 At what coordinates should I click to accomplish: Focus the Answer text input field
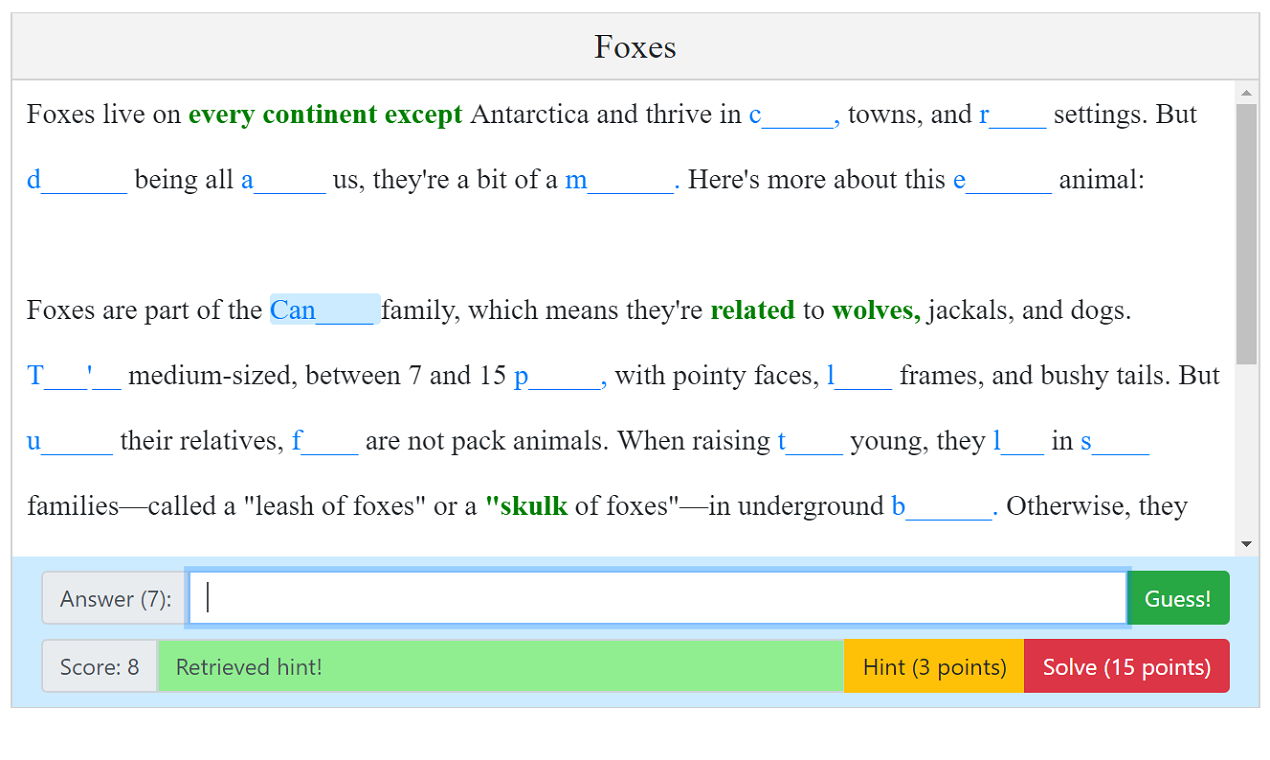point(657,598)
